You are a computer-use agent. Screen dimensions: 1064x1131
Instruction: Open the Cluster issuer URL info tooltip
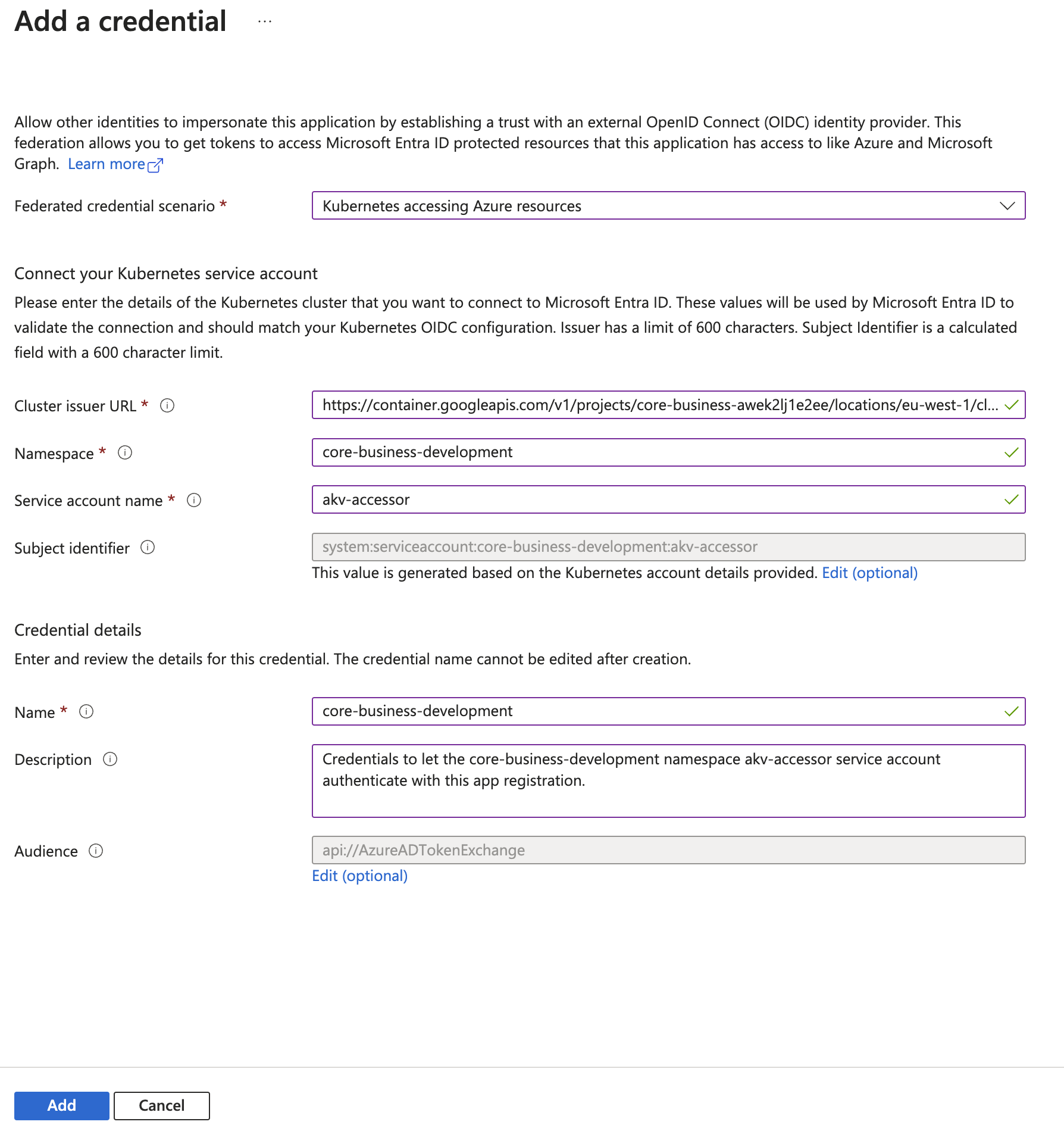168,405
